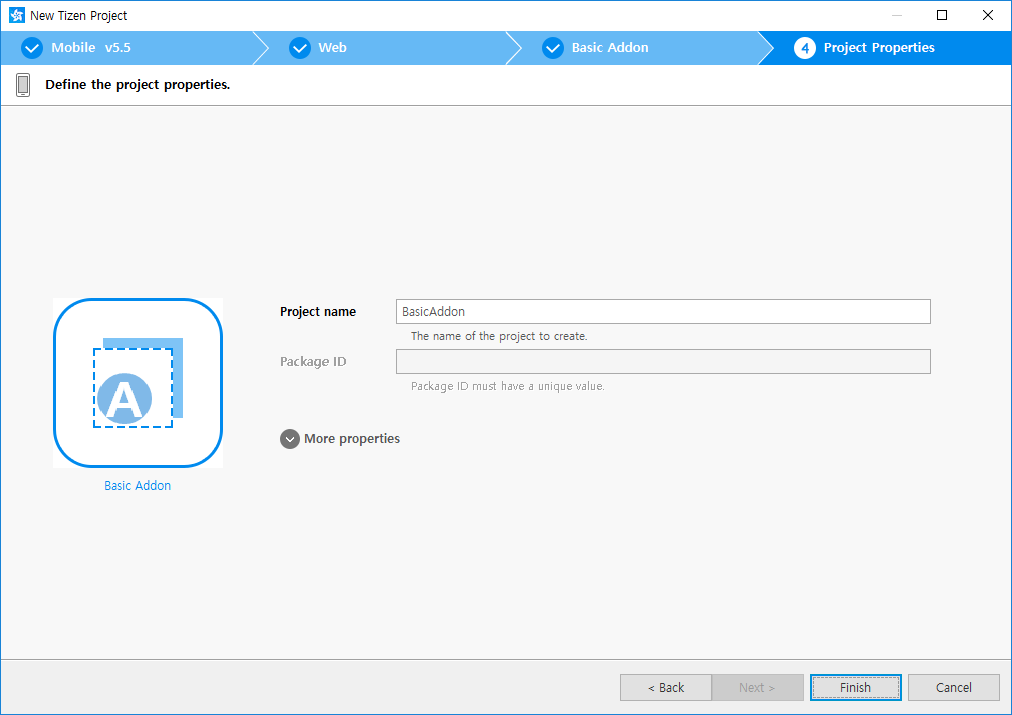Close the New Tizen Project window
Screen dimensions: 1012x715
coord(988,15)
